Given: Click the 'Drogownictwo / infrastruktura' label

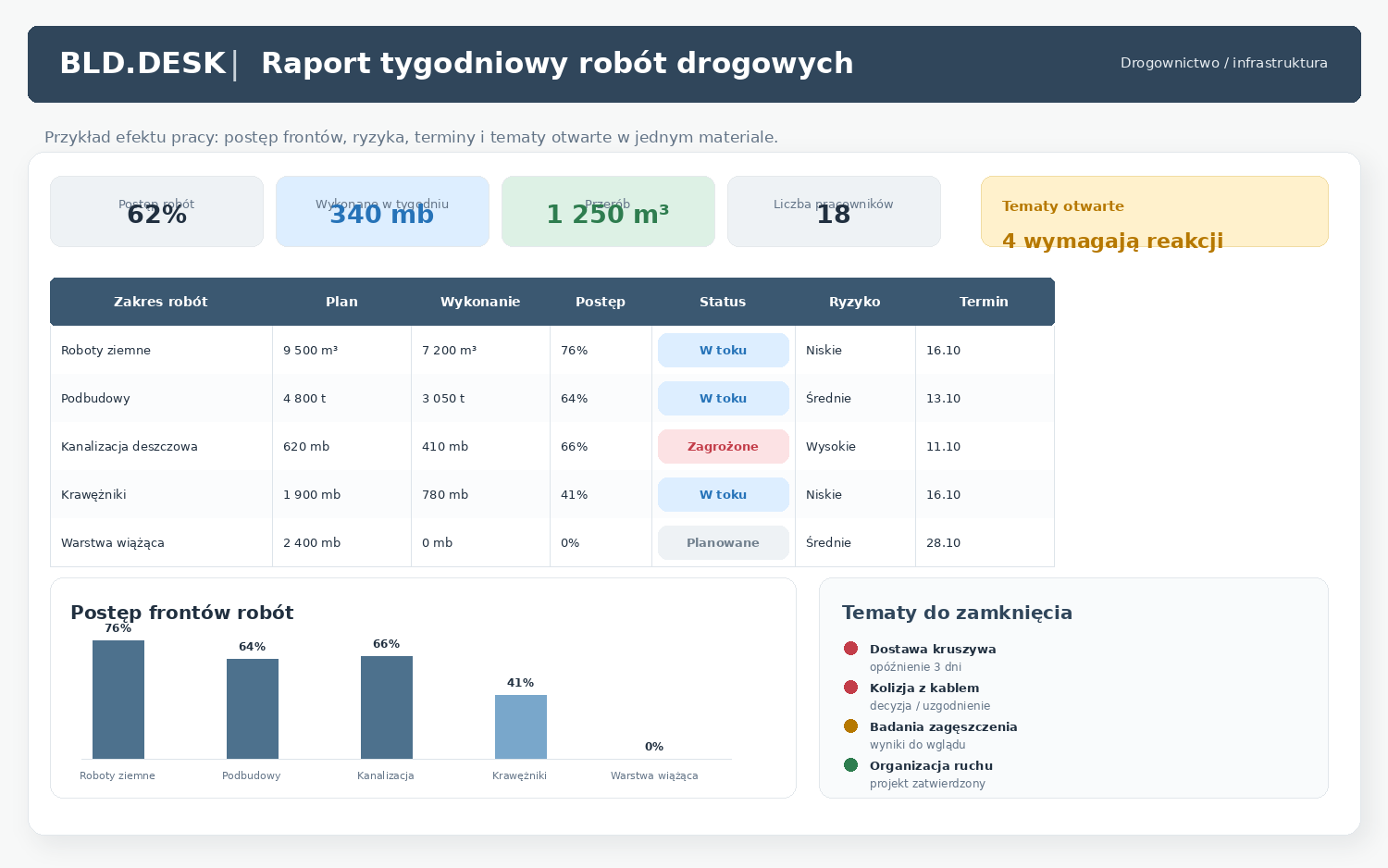Looking at the screenshot, I should coord(1223,63).
